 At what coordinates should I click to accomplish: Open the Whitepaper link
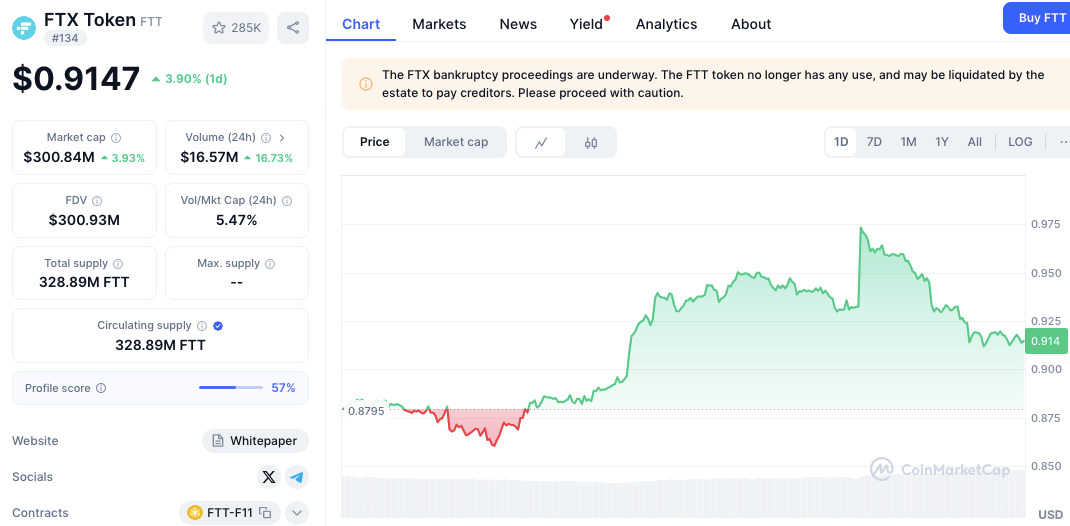pyautogui.click(x=255, y=441)
